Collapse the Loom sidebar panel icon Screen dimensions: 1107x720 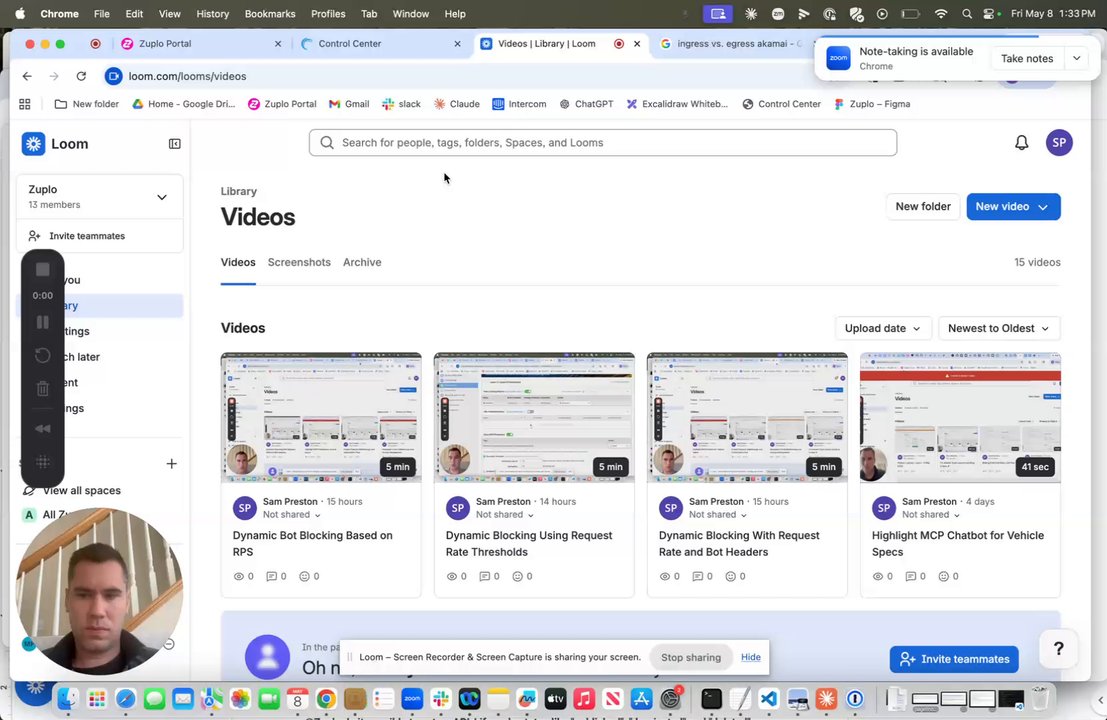click(174, 144)
